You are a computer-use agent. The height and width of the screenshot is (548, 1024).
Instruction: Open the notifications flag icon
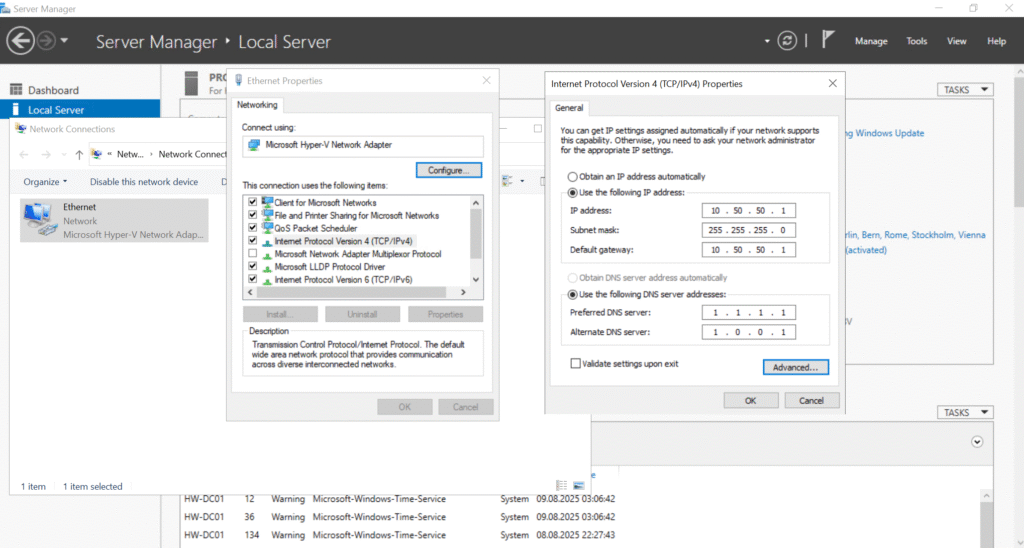[x=828, y=40]
